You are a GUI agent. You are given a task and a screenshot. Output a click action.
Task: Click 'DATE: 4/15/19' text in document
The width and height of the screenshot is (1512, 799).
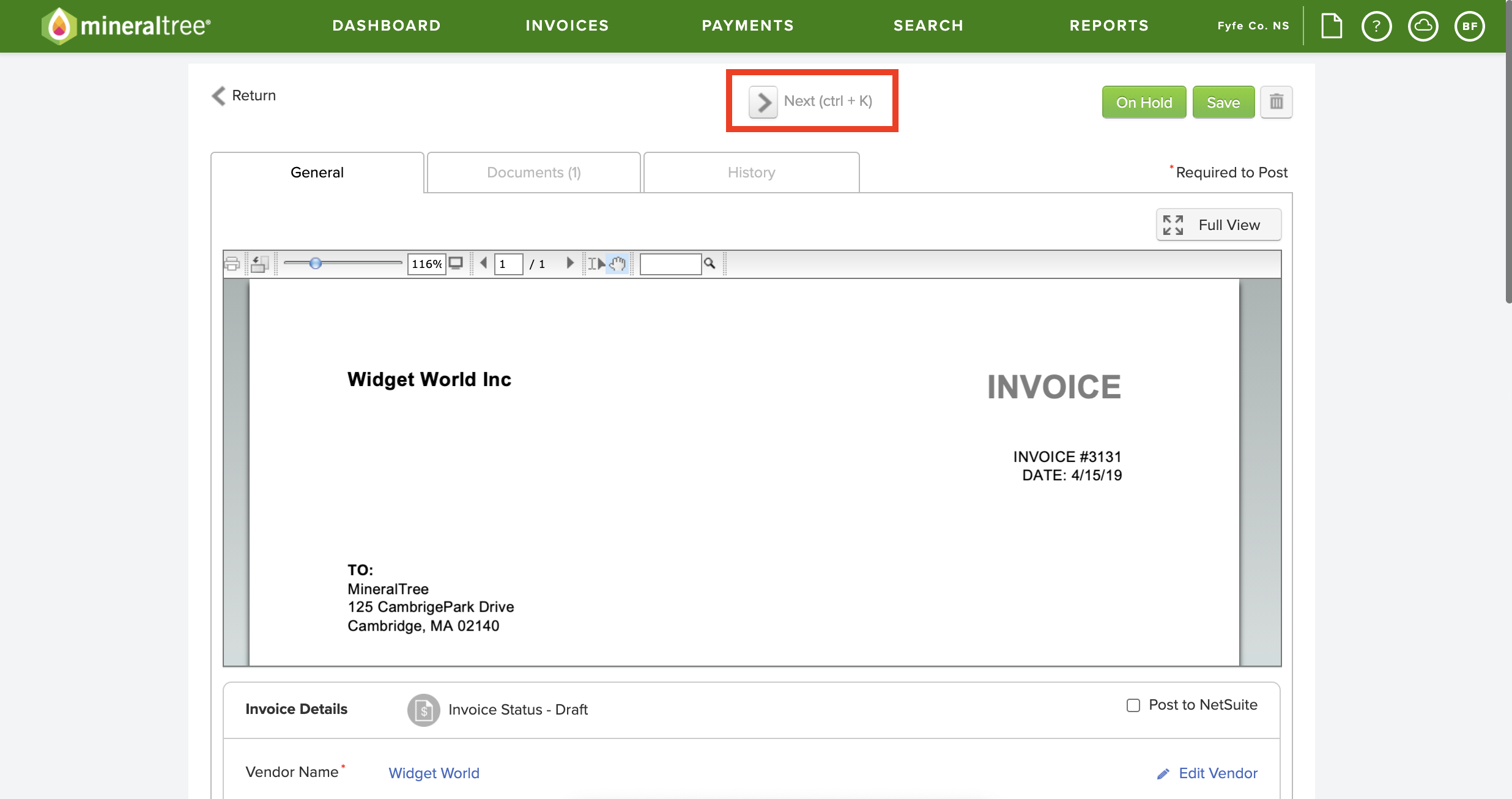(x=1072, y=475)
